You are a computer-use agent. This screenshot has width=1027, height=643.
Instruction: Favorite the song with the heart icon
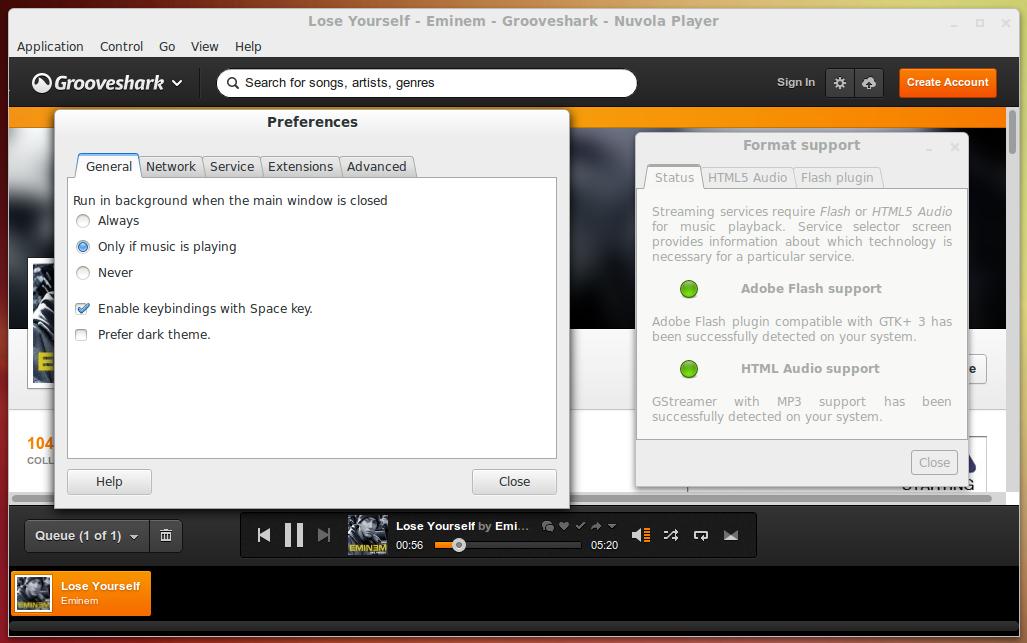pos(564,525)
